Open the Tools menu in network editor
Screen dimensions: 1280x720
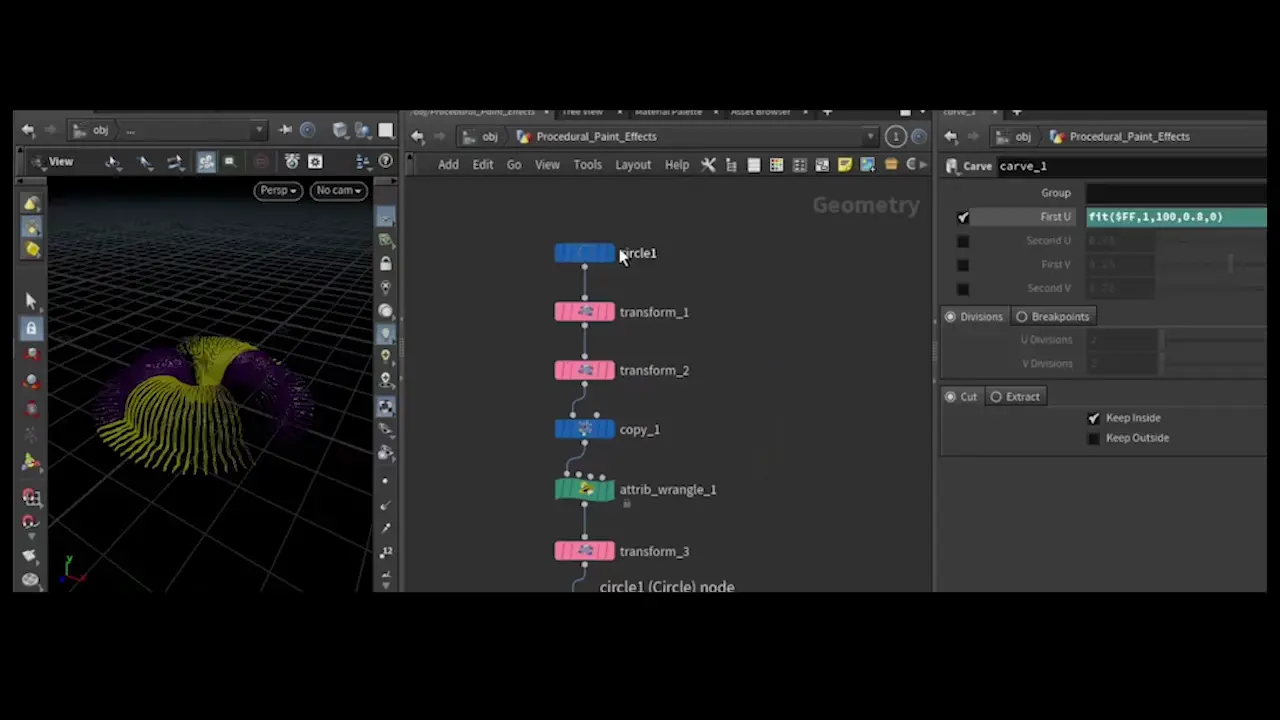point(588,164)
